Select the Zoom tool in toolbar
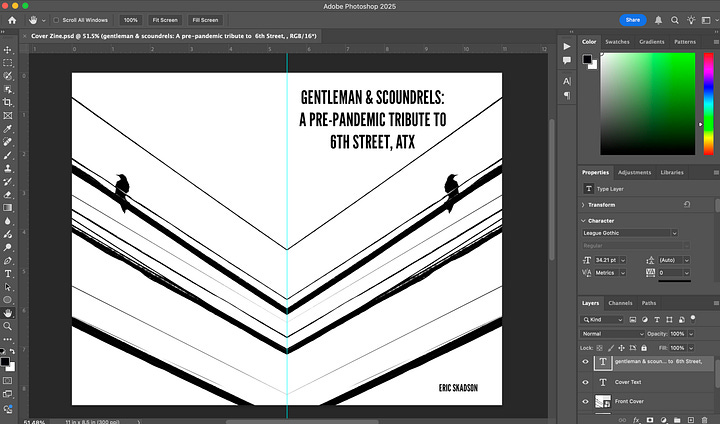 point(8,325)
